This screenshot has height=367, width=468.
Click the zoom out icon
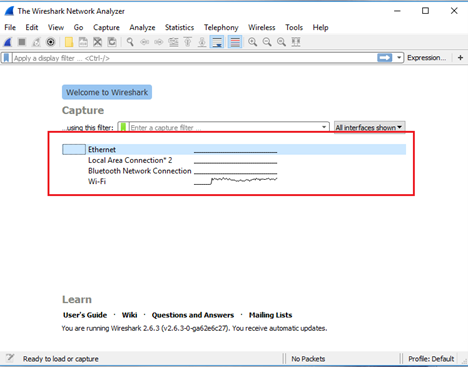tap(267, 42)
